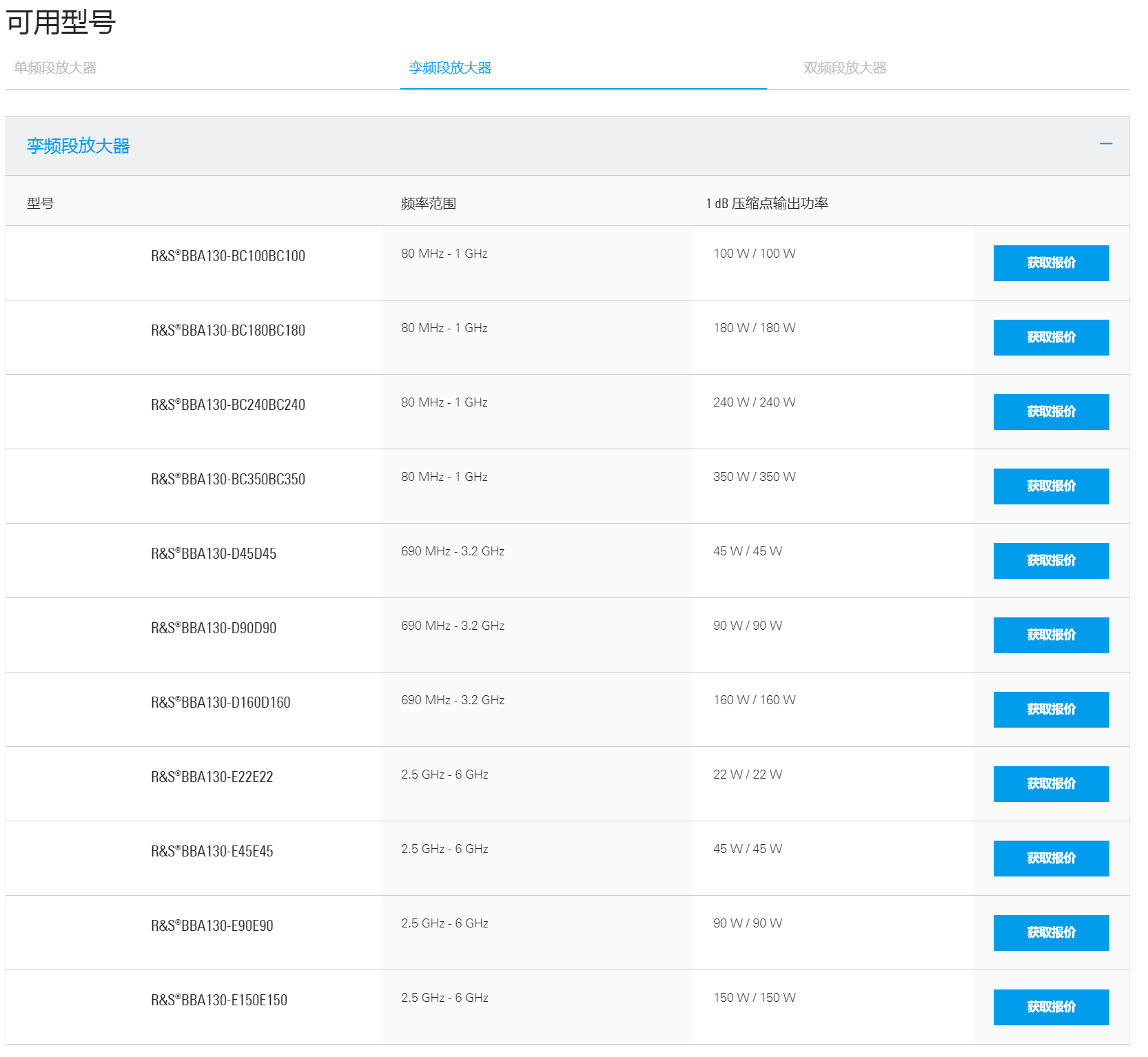
Task: Click the 频率范围 column header
Action: (429, 203)
